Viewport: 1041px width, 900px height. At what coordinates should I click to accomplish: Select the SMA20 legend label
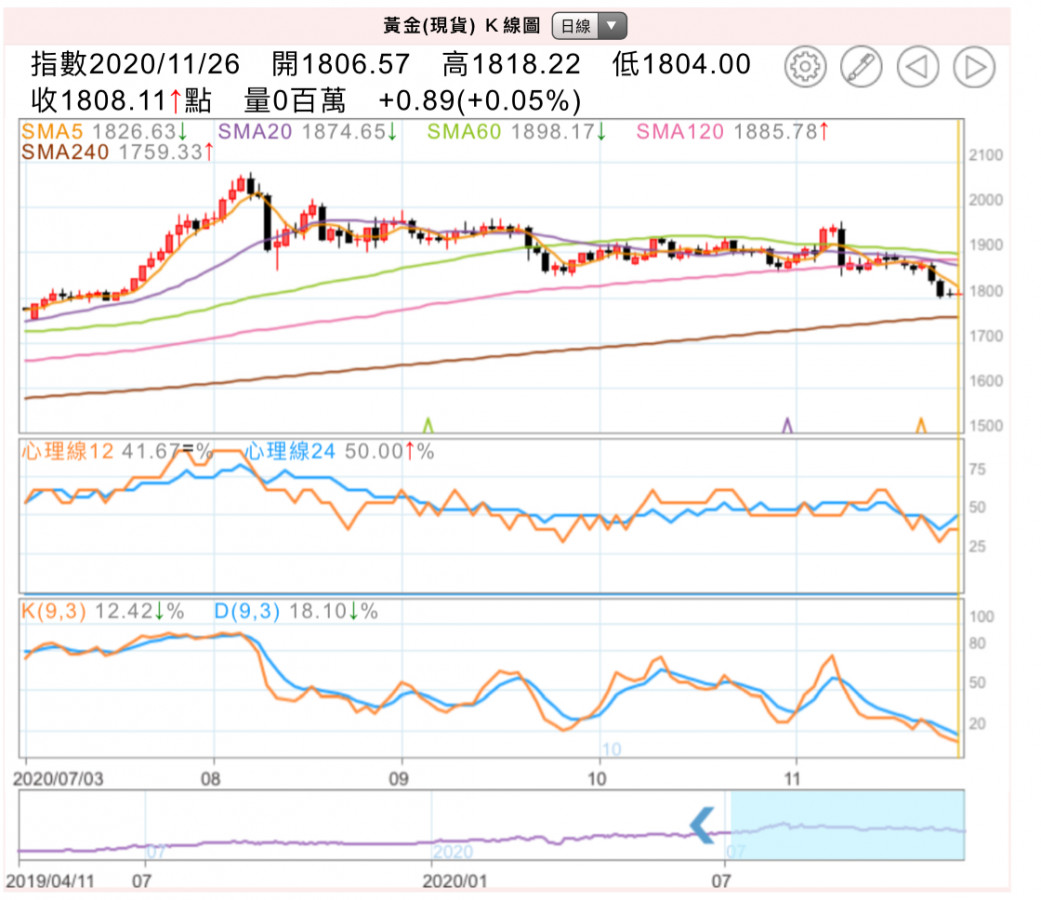(x=255, y=131)
